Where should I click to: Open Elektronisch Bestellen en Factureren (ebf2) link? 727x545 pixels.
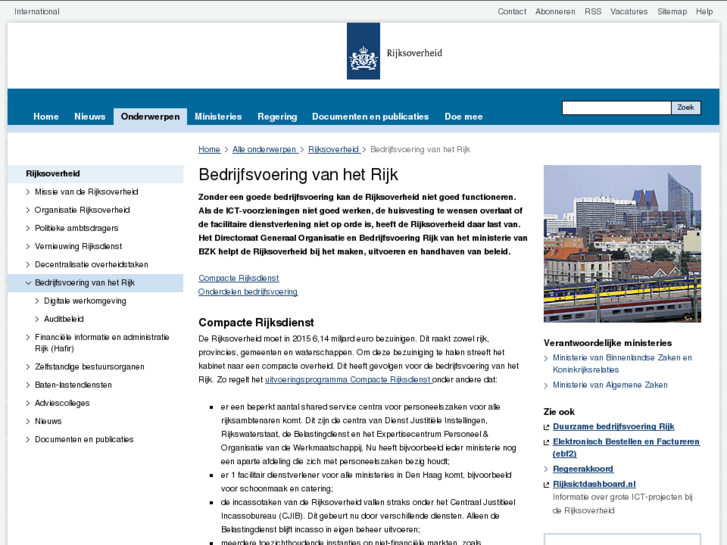point(626,448)
